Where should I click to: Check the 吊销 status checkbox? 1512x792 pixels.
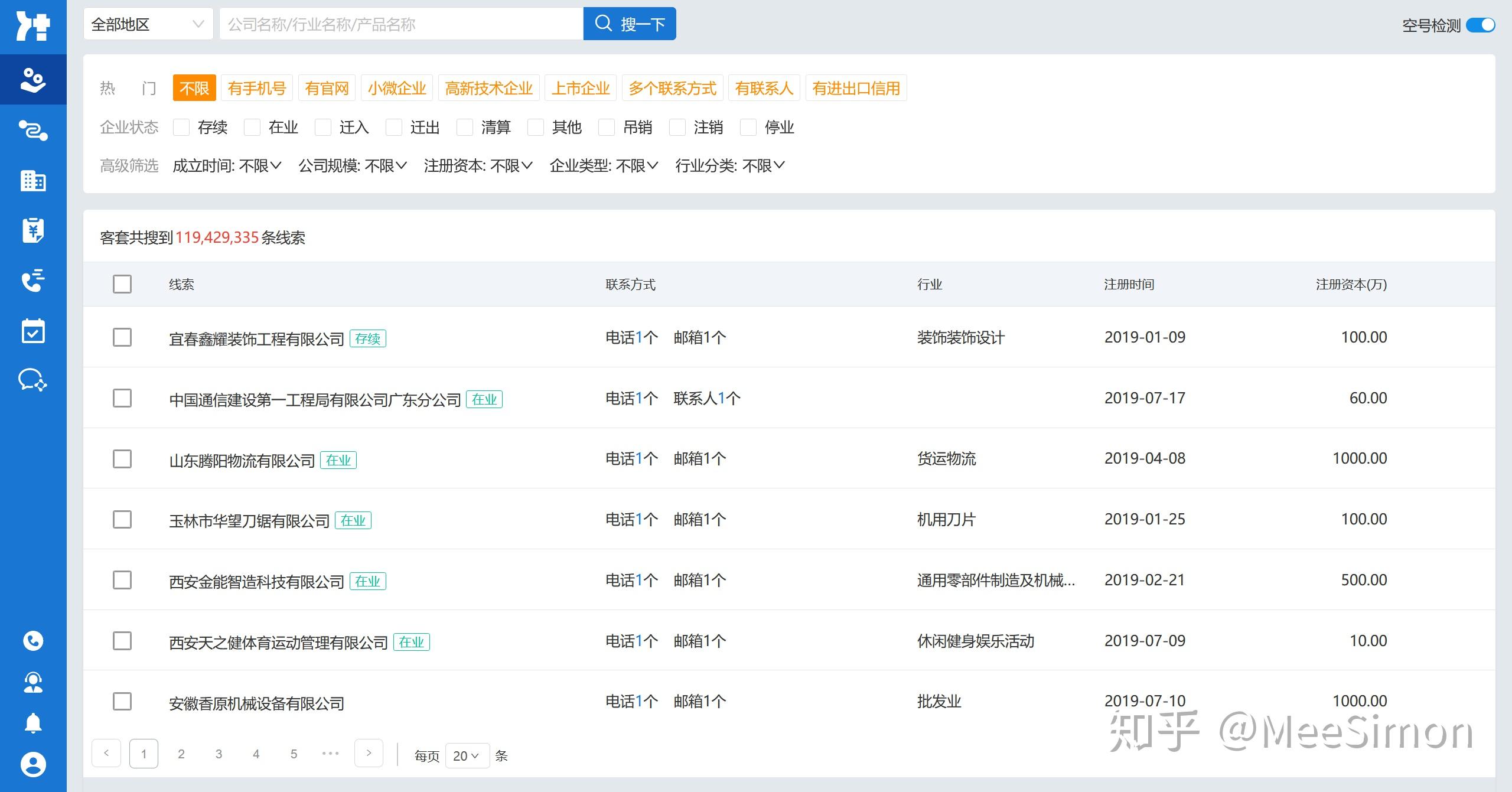click(607, 127)
